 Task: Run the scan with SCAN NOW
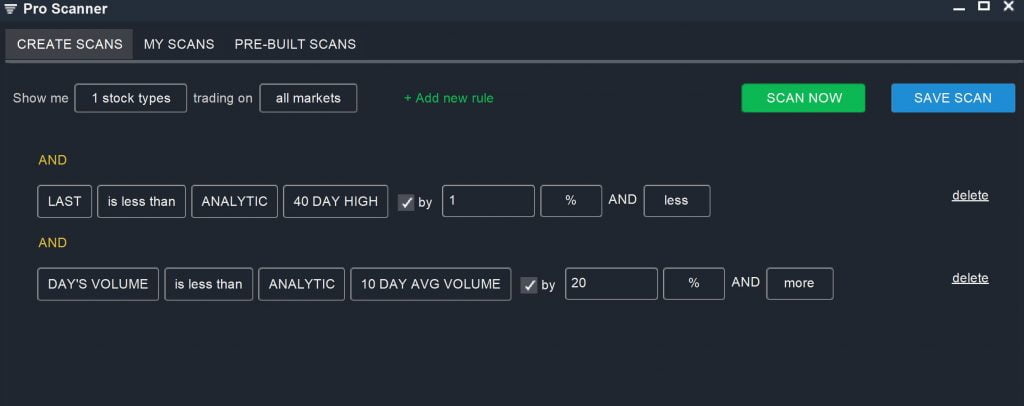[803, 98]
